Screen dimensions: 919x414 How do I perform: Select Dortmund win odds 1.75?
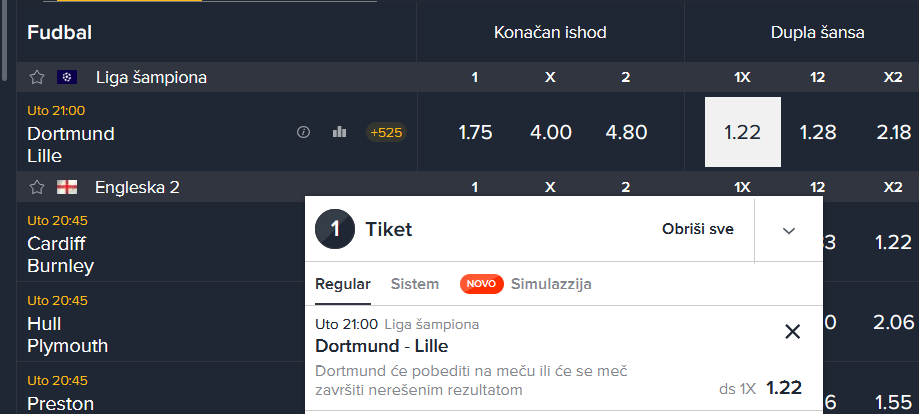point(475,132)
